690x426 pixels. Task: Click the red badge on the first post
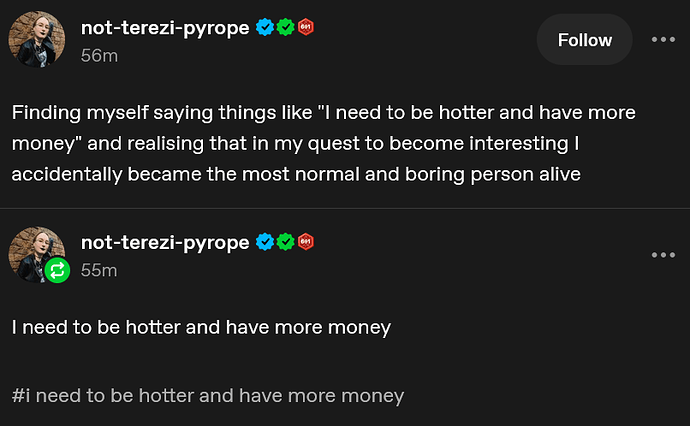click(x=306, y=28)
